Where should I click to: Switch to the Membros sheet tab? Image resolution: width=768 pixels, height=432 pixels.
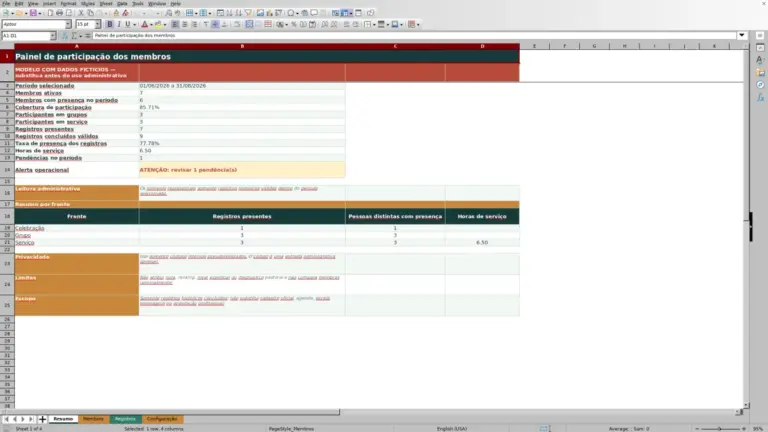[93, 419]
